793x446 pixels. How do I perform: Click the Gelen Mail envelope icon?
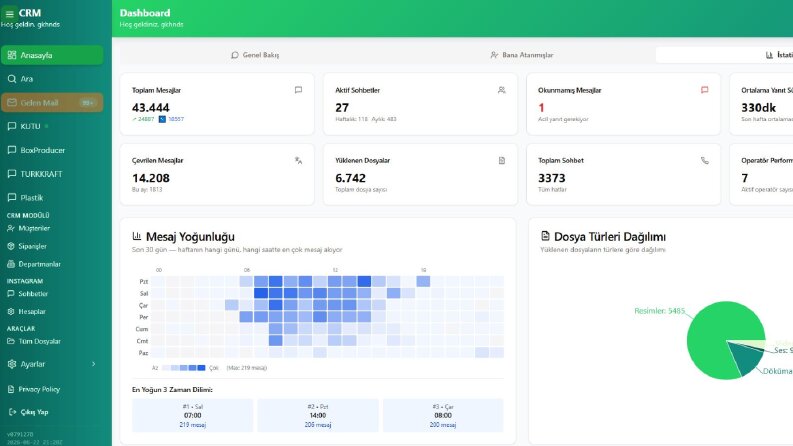click(x=12, y=103)
